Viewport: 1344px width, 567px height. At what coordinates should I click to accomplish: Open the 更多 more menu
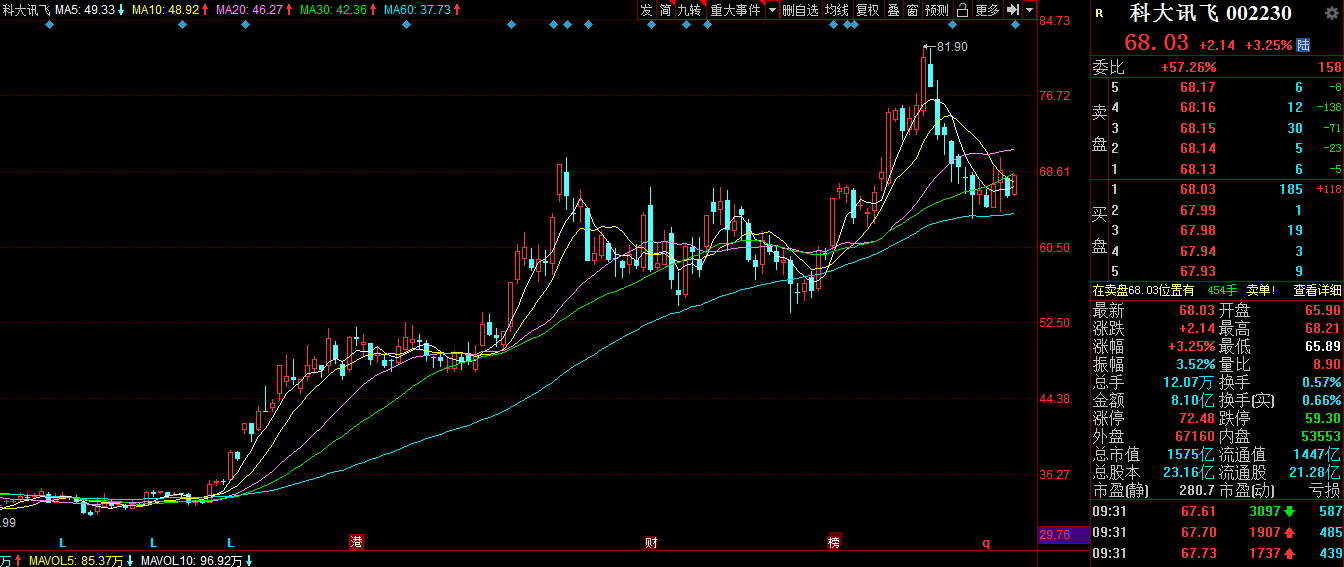987,10
